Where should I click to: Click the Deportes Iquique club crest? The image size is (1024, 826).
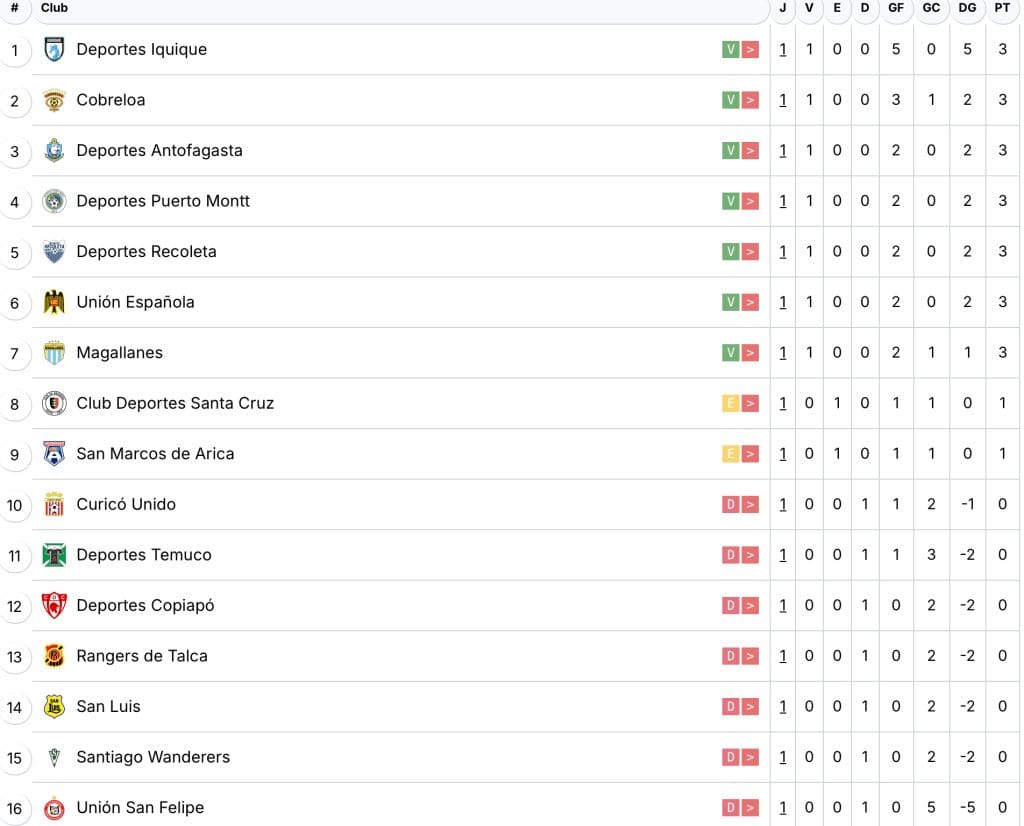[x=54, y=49]
